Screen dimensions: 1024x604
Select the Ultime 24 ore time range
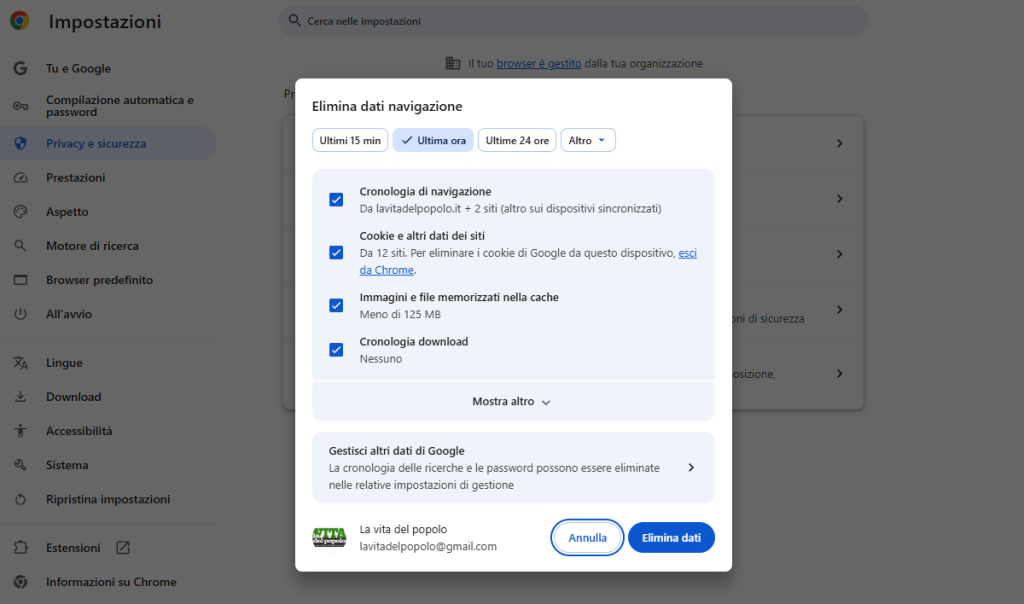(517, 141)
